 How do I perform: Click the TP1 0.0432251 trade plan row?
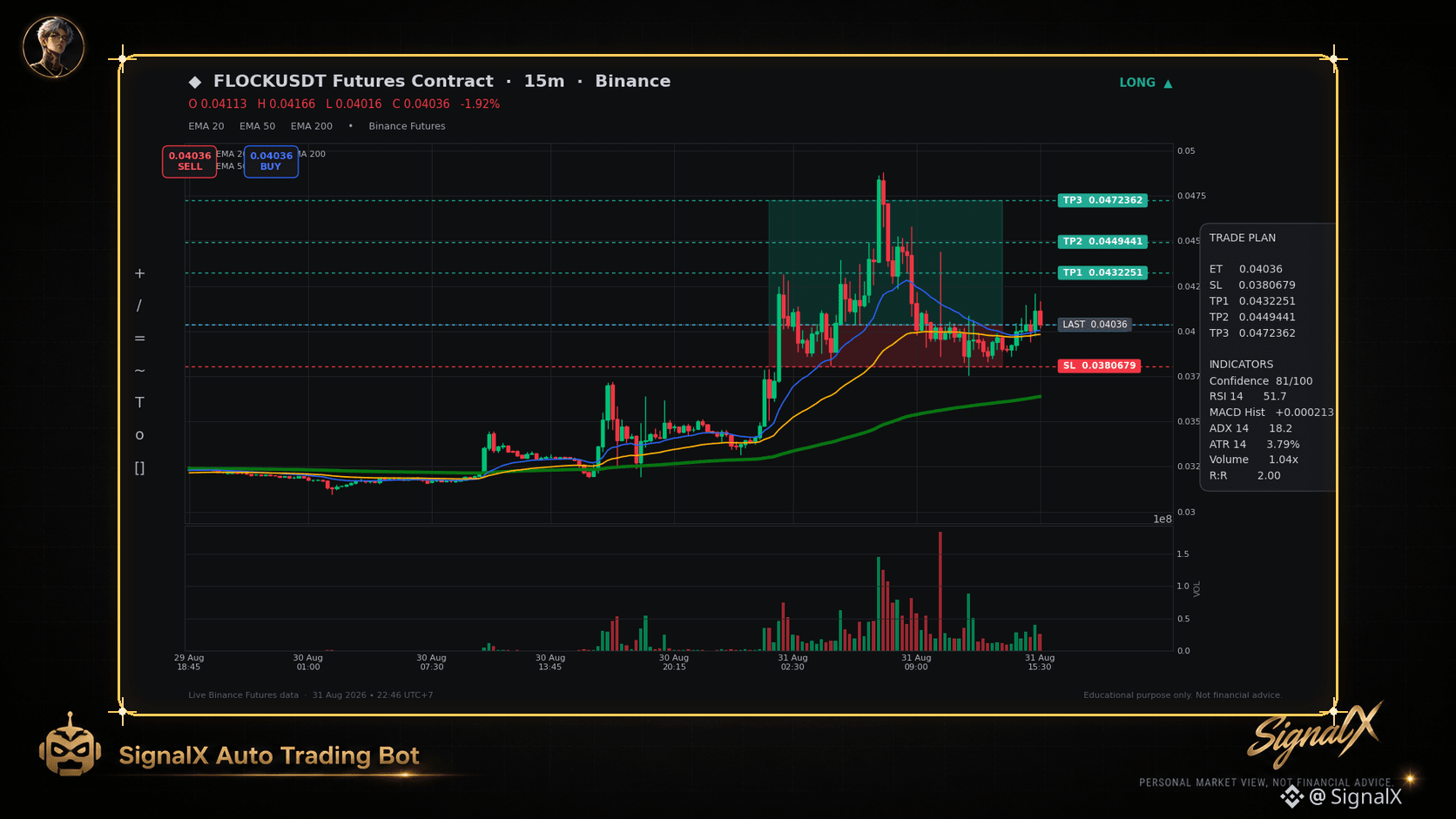click(1252, 301)
